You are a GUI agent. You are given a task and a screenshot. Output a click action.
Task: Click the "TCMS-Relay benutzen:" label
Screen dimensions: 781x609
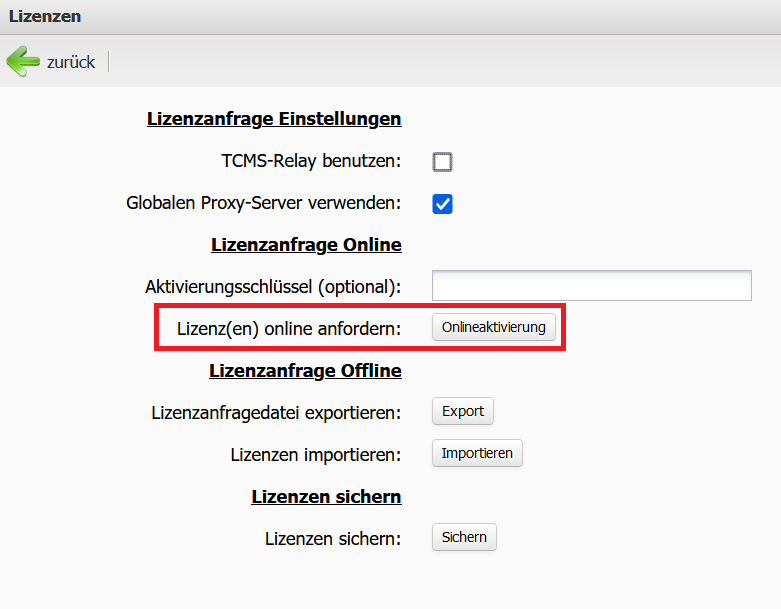(x=310, y=161)
